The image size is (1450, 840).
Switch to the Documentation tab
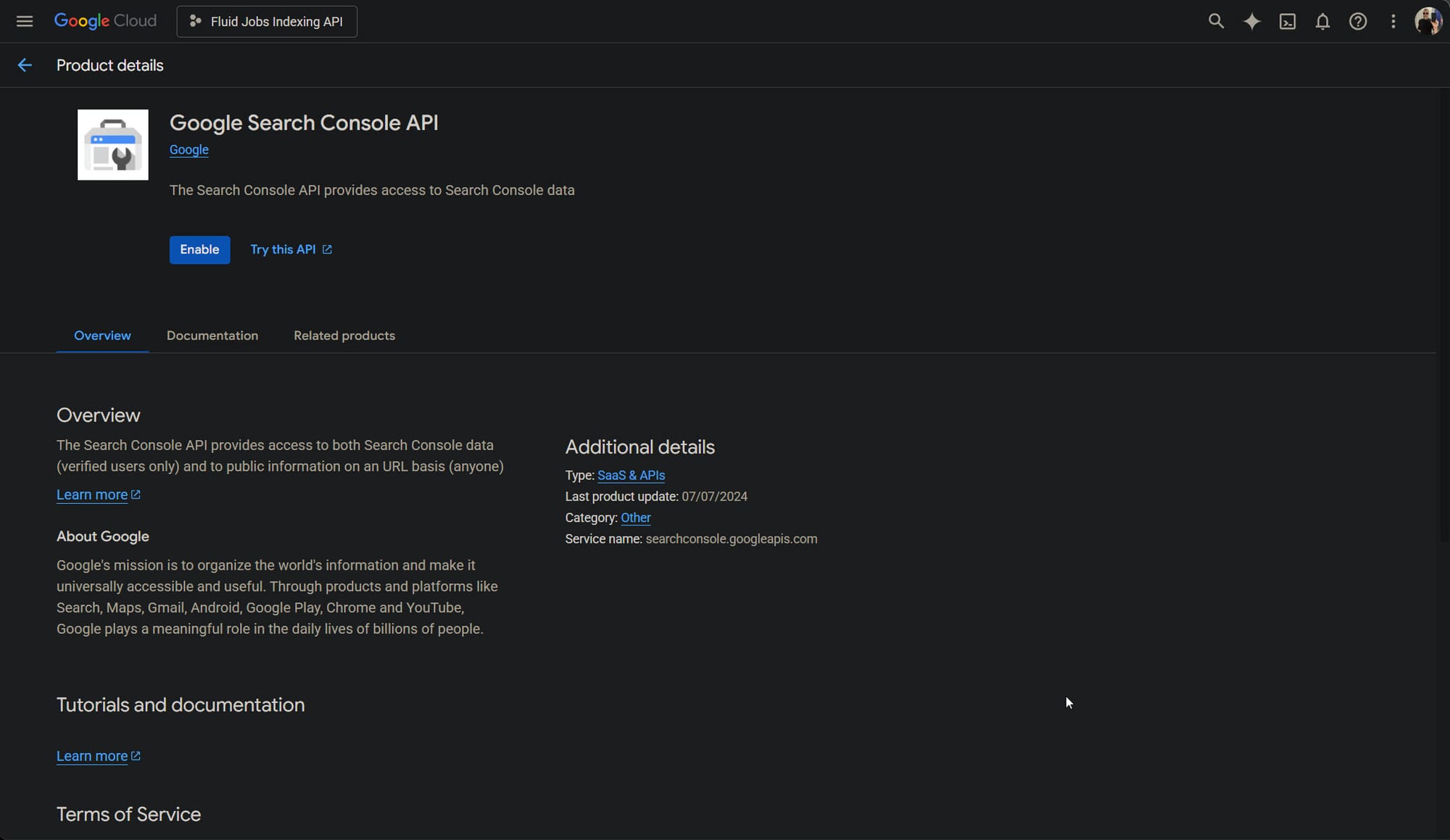coord(212,336)
